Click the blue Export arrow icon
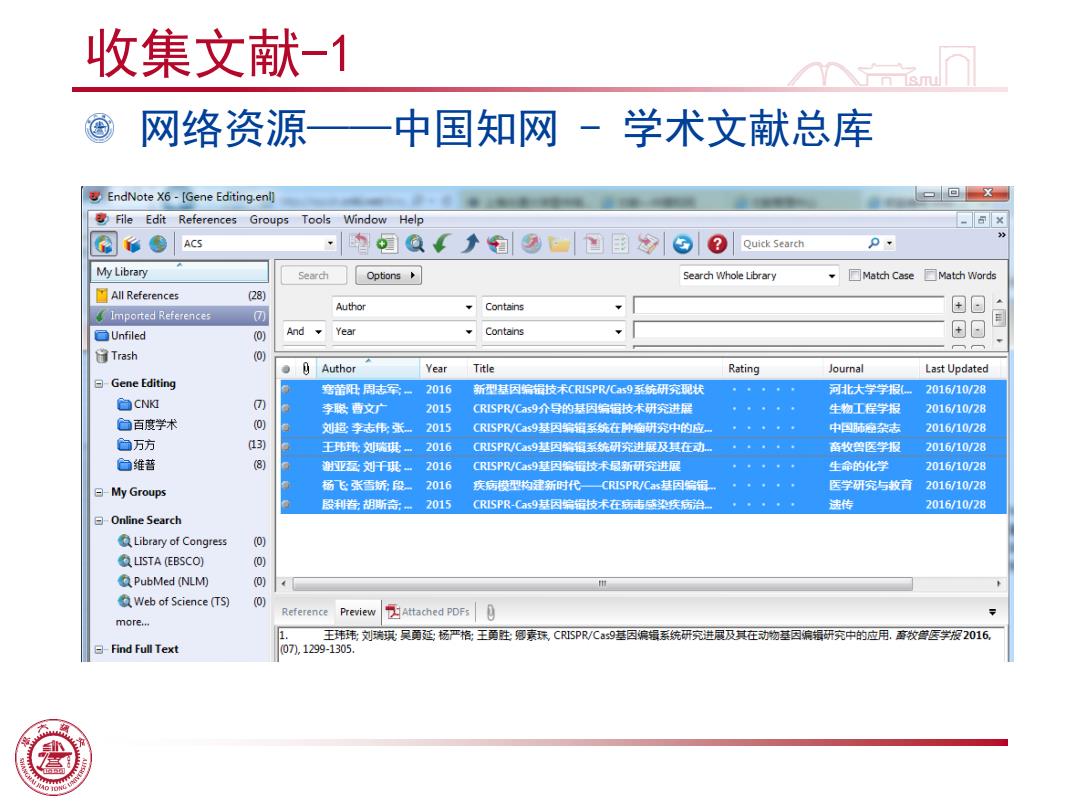Screen dimensions: 1080x810 [x=470, y=244]
